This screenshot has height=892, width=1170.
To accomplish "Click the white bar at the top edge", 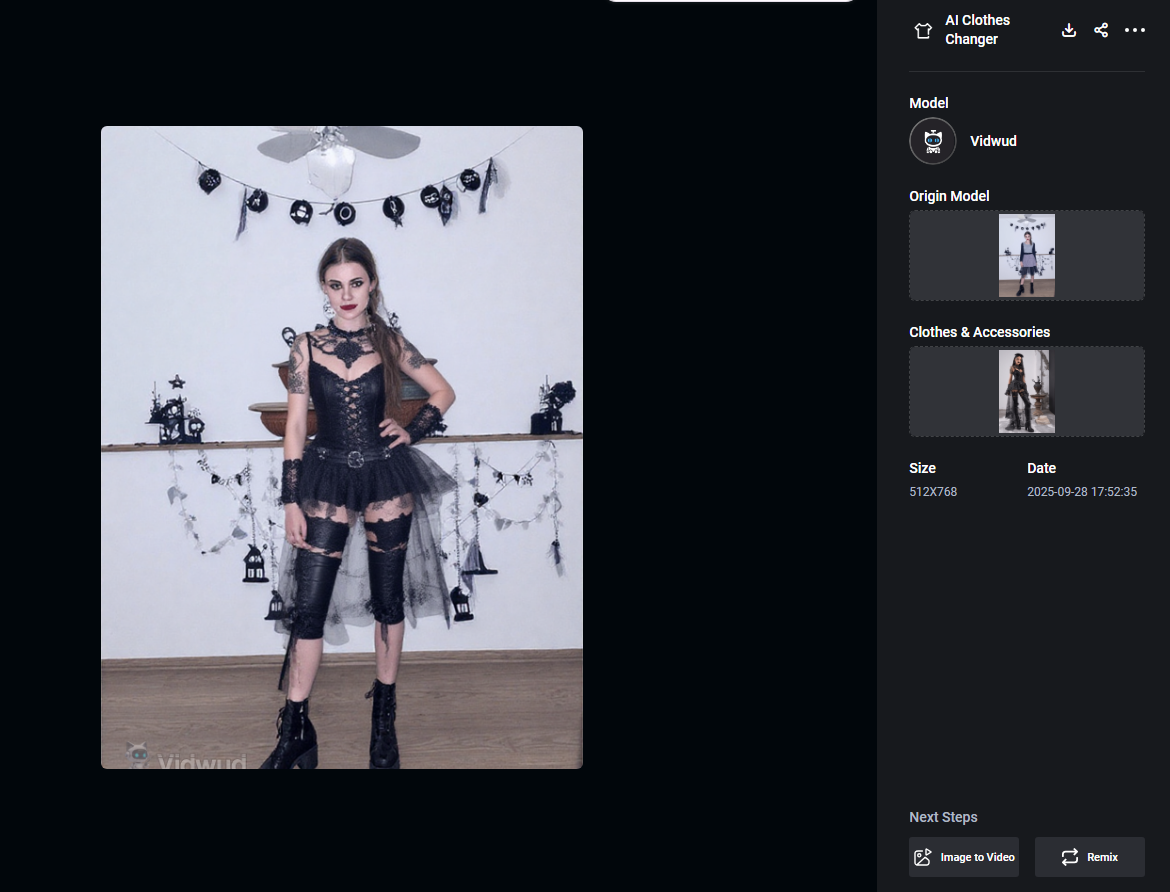I will [730, 4].
